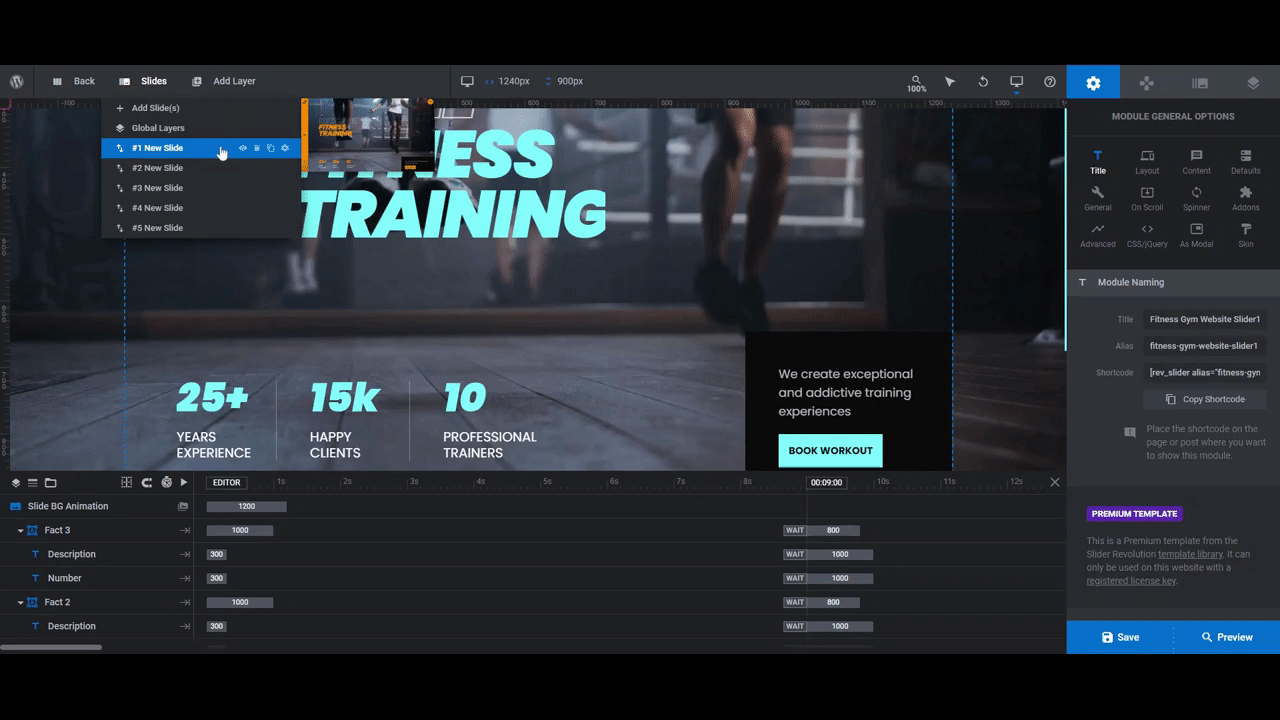Open the On Scroll settings section
The image size is (1280, 720).
pos(1147,199)
